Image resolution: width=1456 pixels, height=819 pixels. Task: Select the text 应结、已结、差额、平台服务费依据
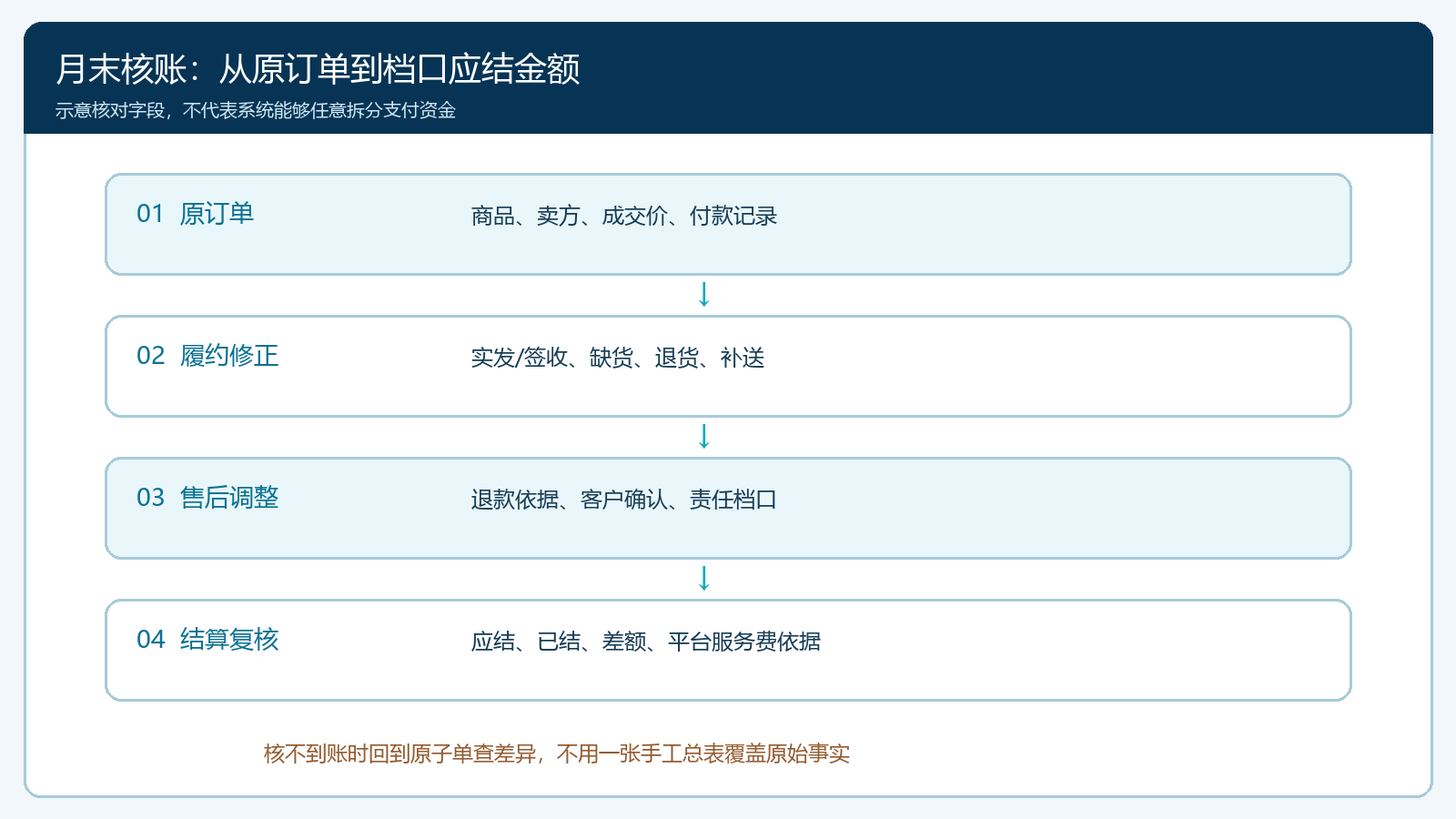coord(646,642)
